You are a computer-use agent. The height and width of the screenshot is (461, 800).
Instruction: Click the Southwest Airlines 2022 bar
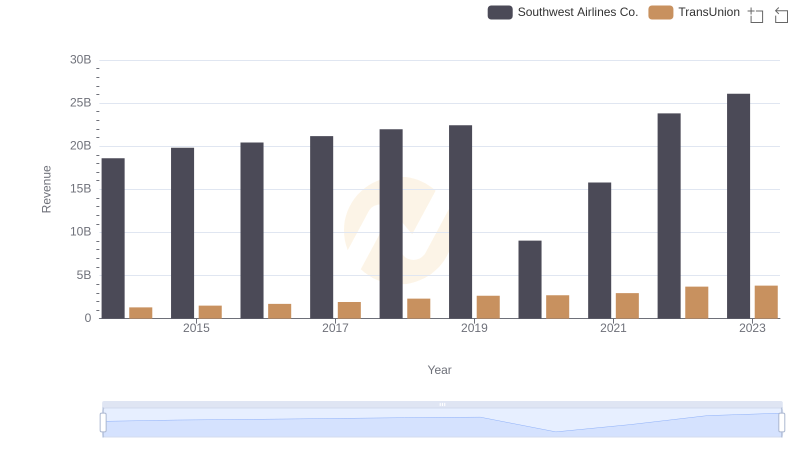669,216
